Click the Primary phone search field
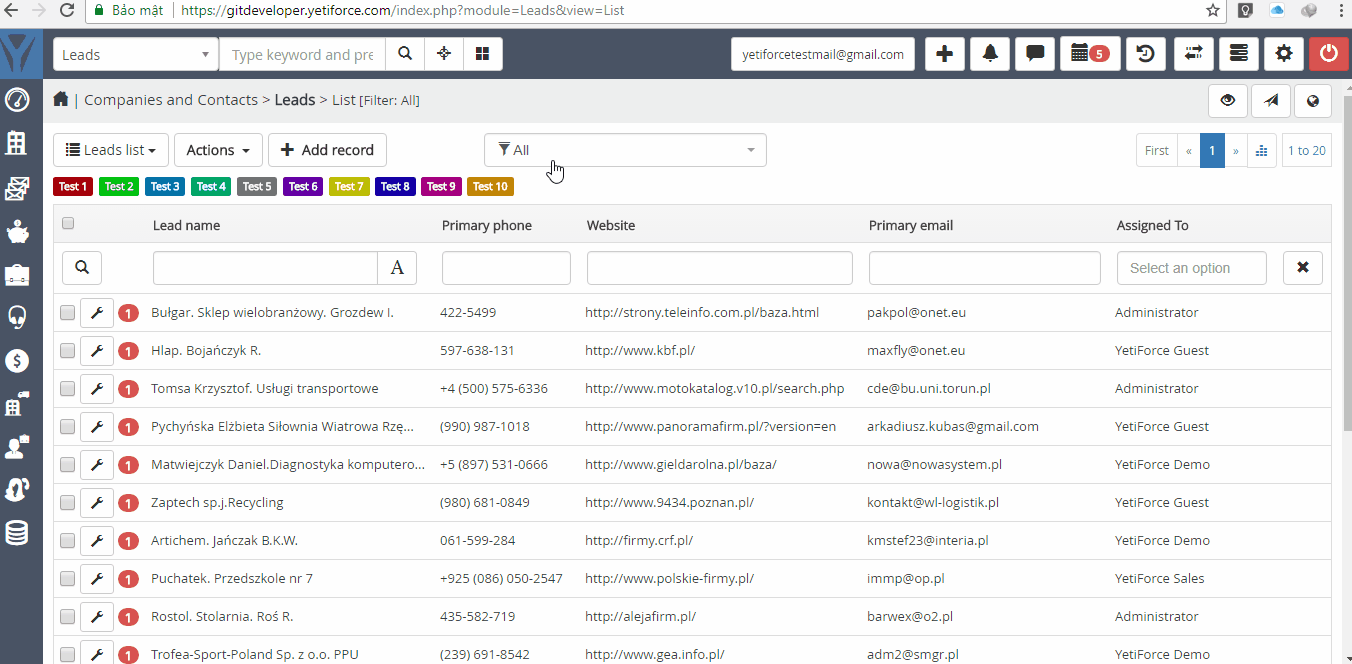 pyautogui.click(x=505, y=267)
